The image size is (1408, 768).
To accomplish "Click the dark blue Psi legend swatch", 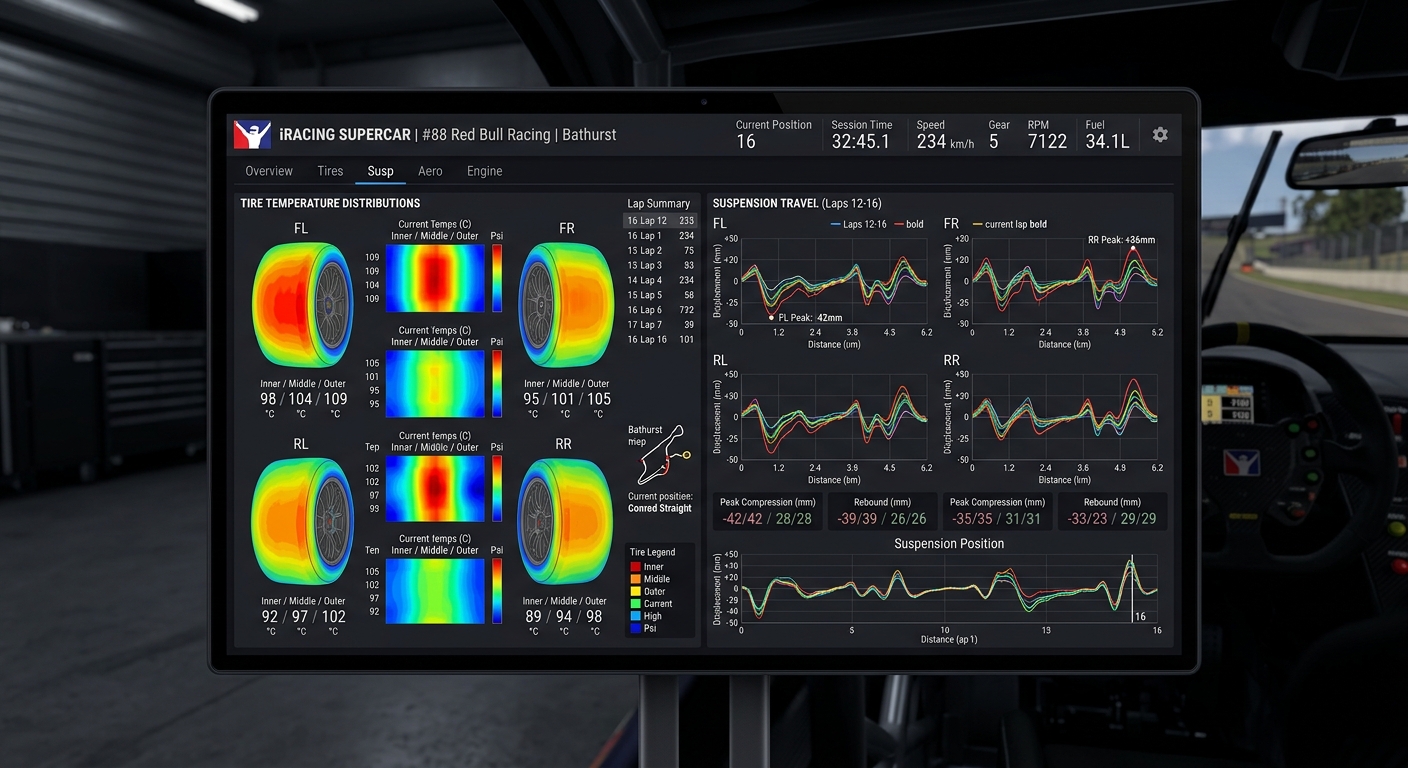I will 635,629.
